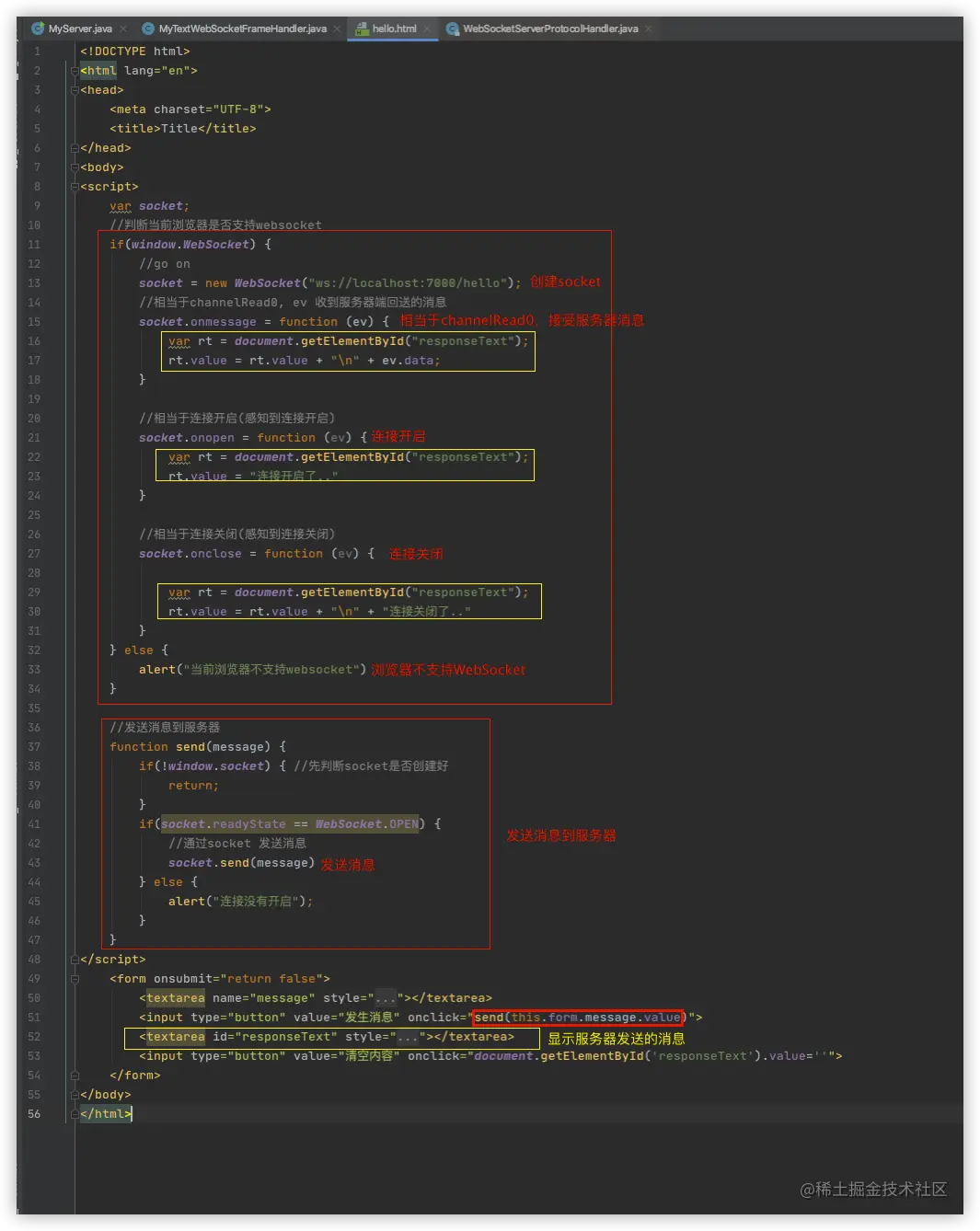Click the //通过socket 发送消息 comment
The image size is (980, 1231).
237,844
